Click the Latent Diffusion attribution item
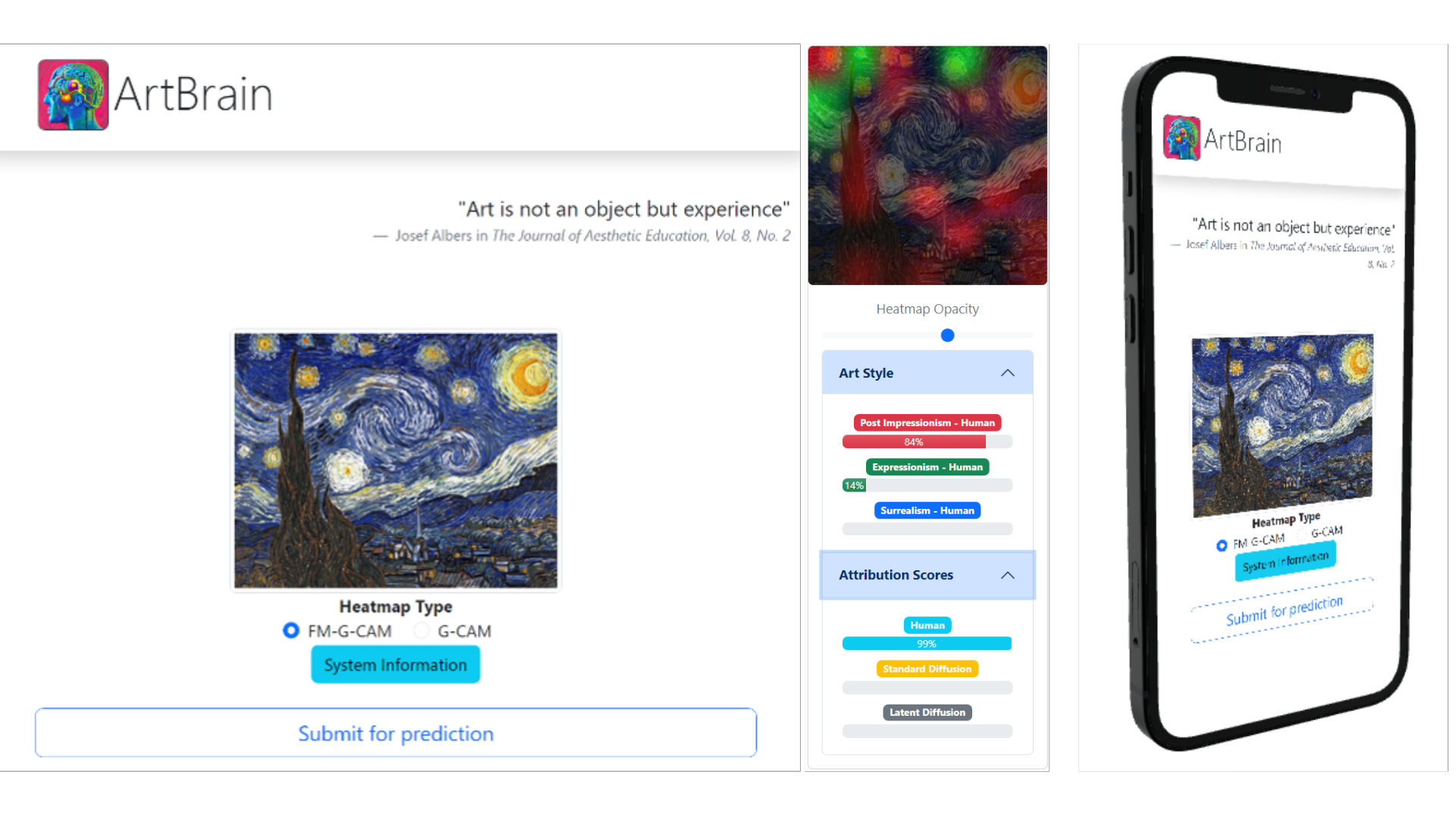The width and height of the screenshot is (1456, 819). [927, 712]
